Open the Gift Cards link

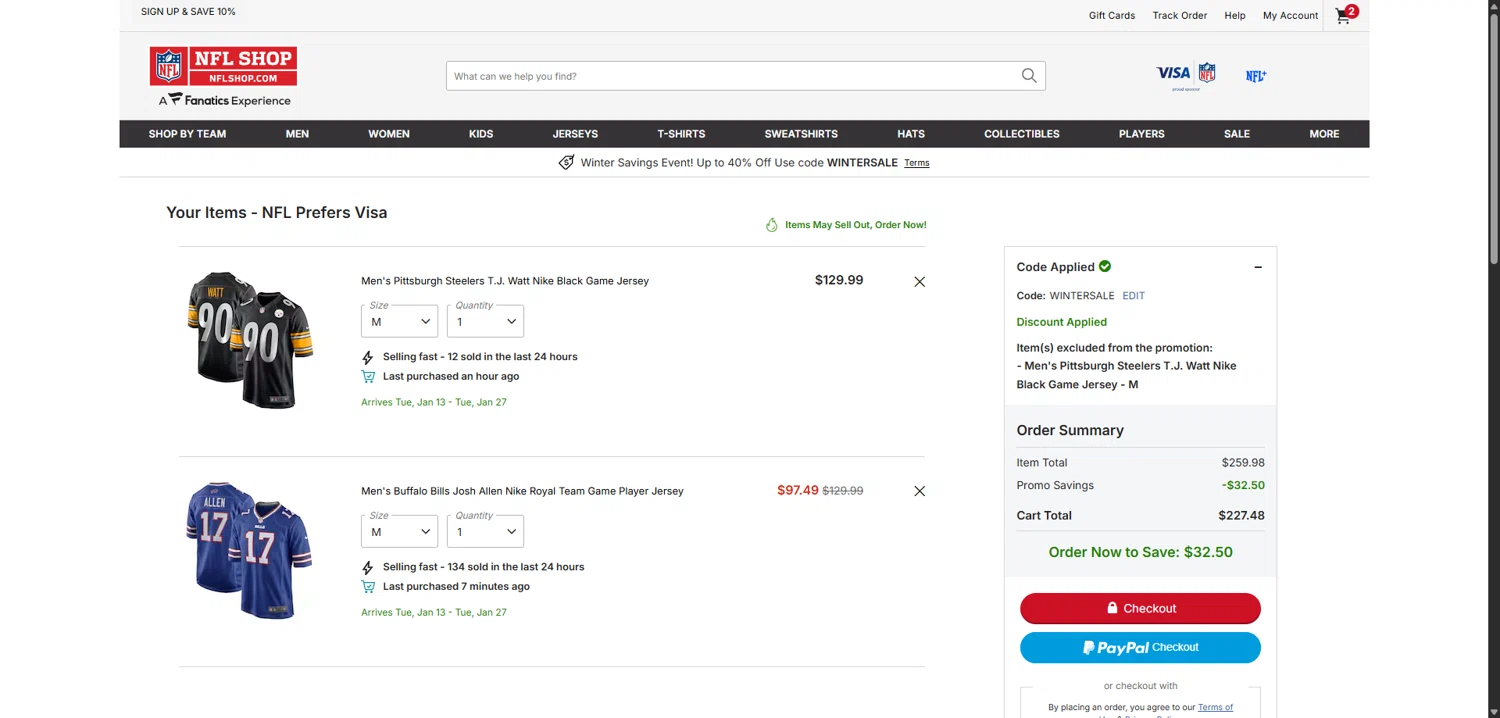click(x=1112, y=15)
